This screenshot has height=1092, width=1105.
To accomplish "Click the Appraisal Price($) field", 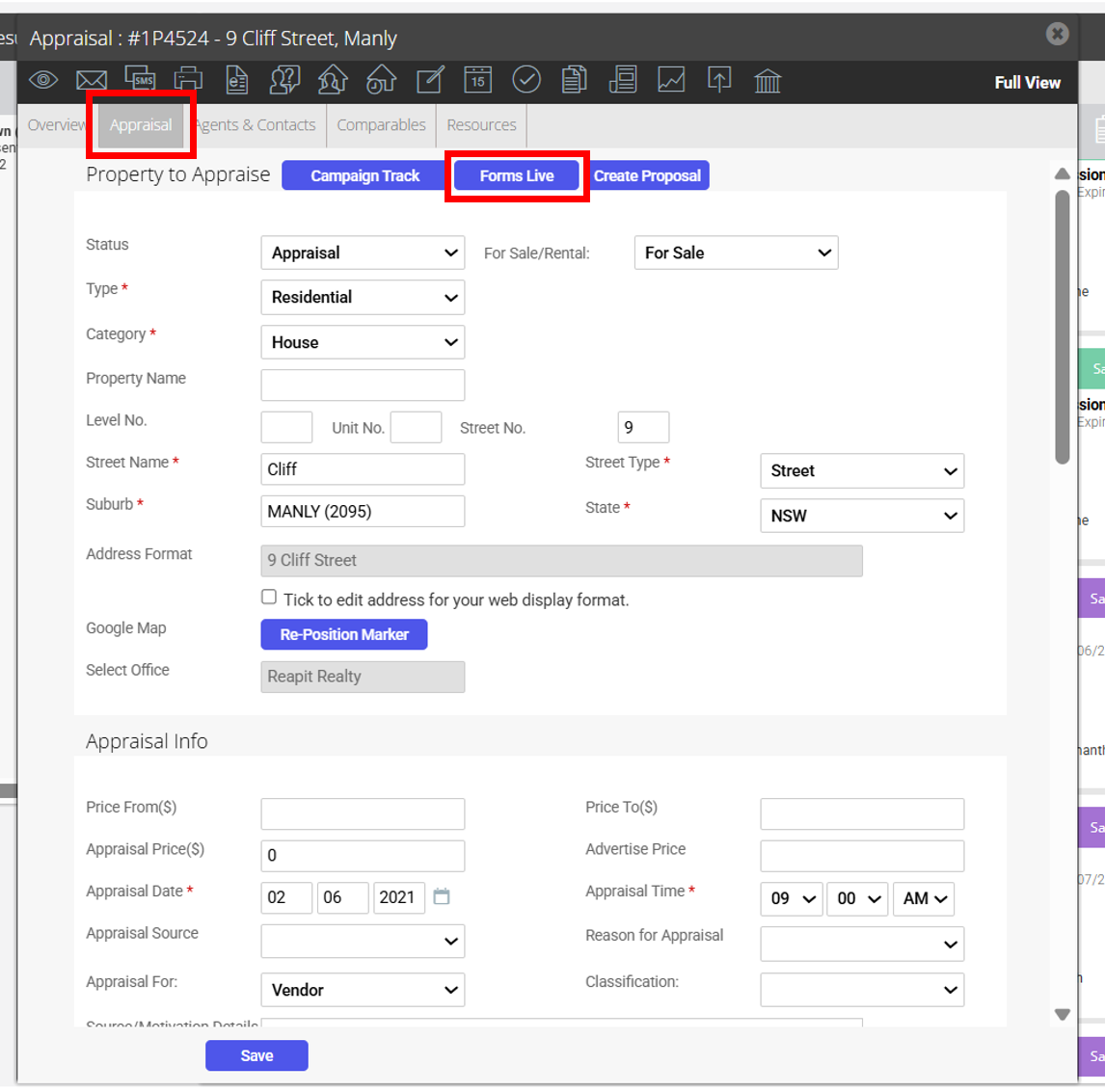I will click(363, 856).
